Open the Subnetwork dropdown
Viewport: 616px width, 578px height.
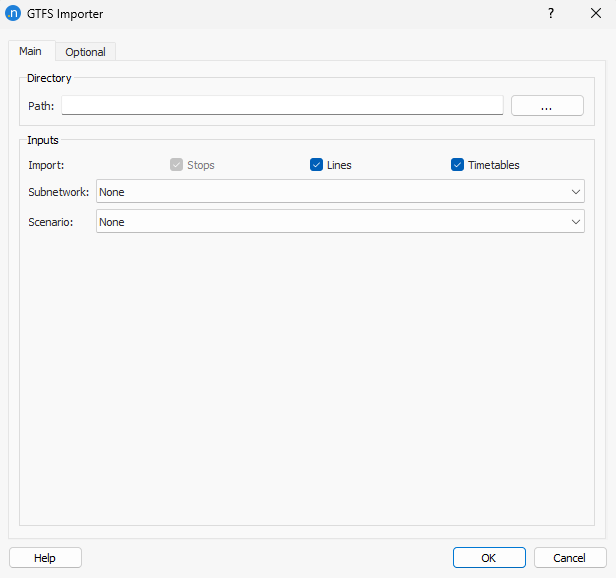pyautogui.click(x=340, y=191)
